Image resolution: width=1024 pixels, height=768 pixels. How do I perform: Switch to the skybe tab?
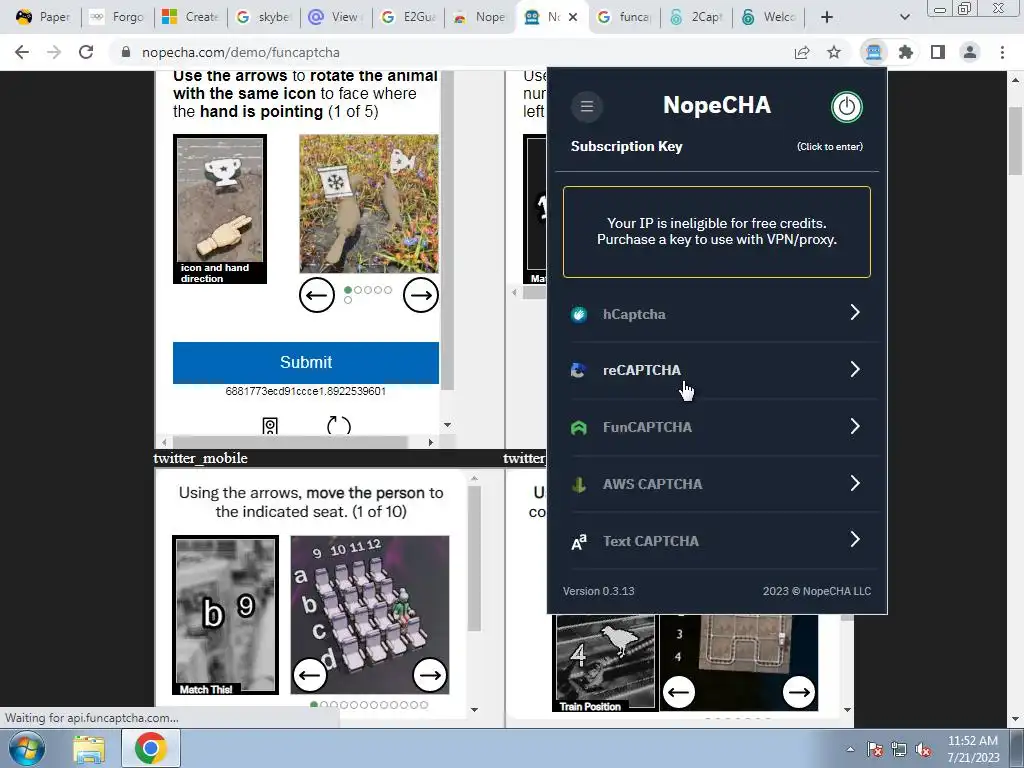[262, 17]
